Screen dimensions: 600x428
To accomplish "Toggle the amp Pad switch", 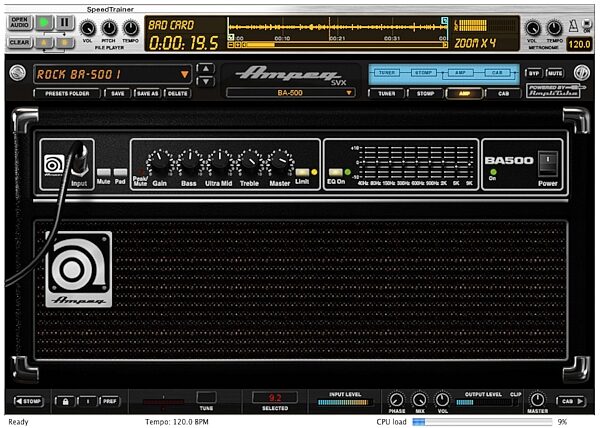I will tap(120, 173).
